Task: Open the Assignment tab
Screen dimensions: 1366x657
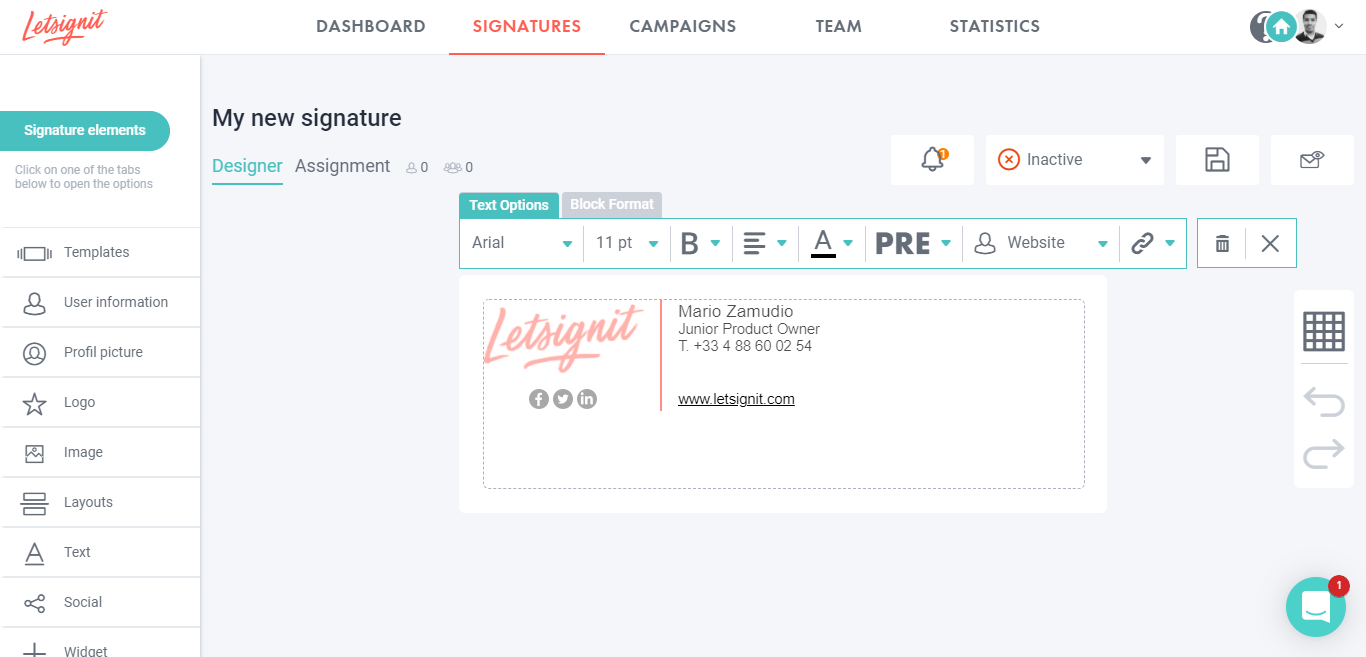Action: 342,166
